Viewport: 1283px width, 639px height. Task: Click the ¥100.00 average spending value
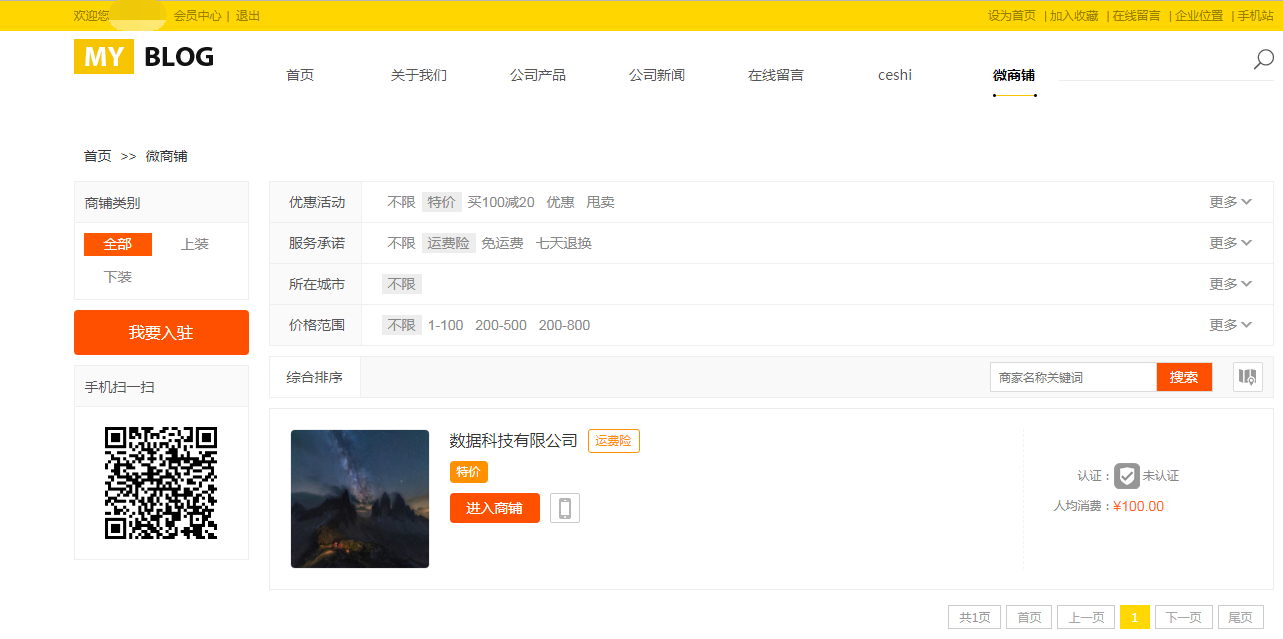(x=1138, y=506)
